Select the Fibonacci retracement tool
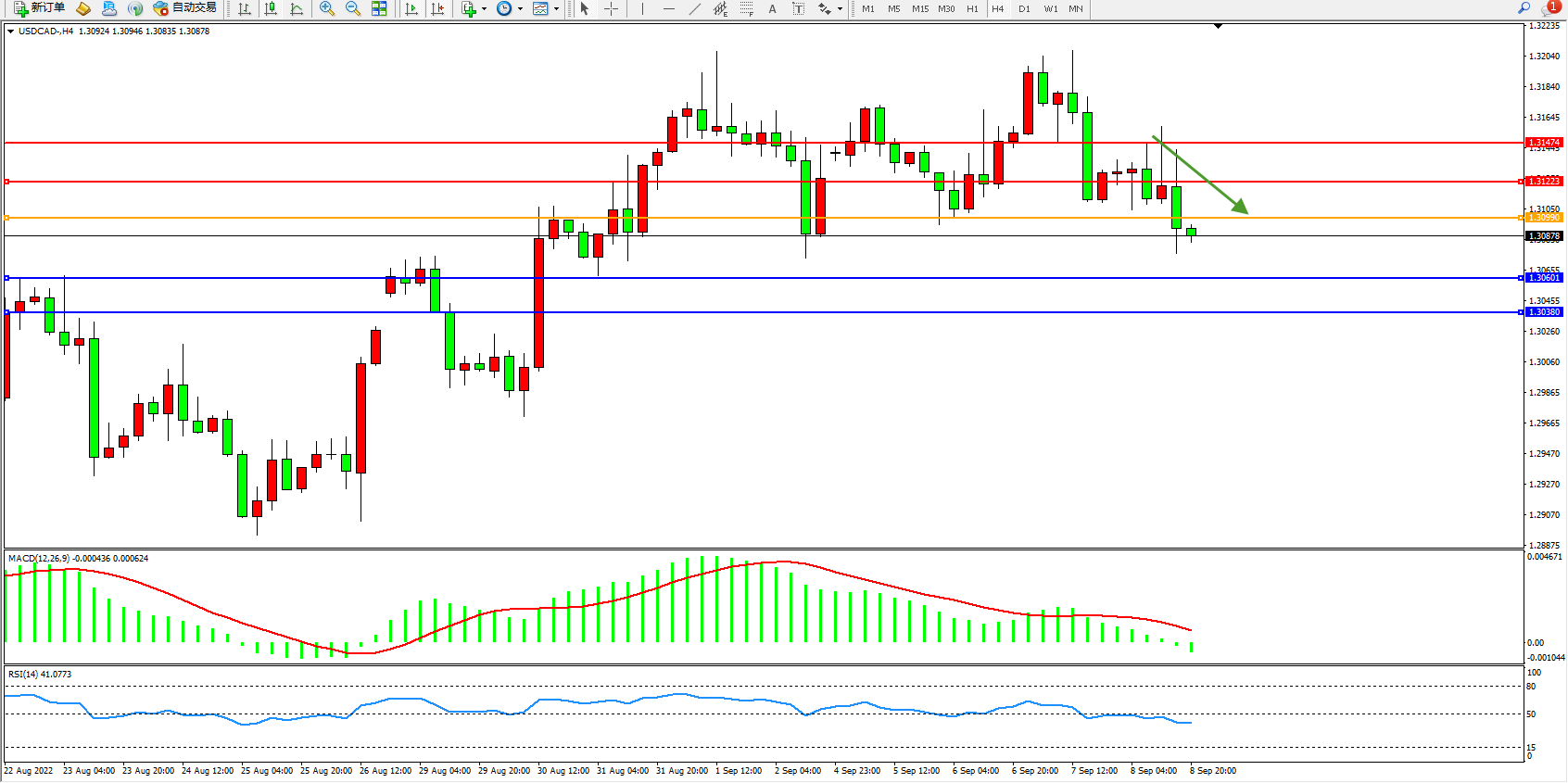 point(746,8)
